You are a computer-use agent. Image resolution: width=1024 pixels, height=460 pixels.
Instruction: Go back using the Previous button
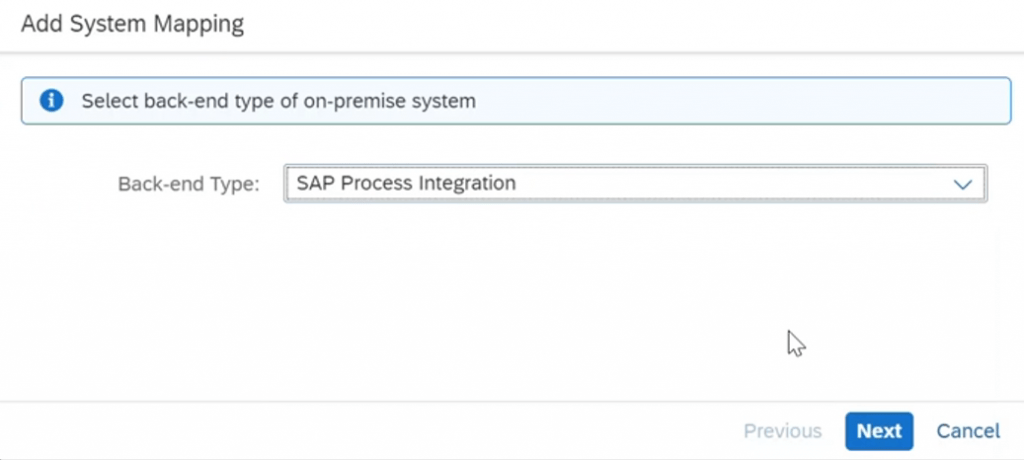pyautogui.click(x=782, y=431)
